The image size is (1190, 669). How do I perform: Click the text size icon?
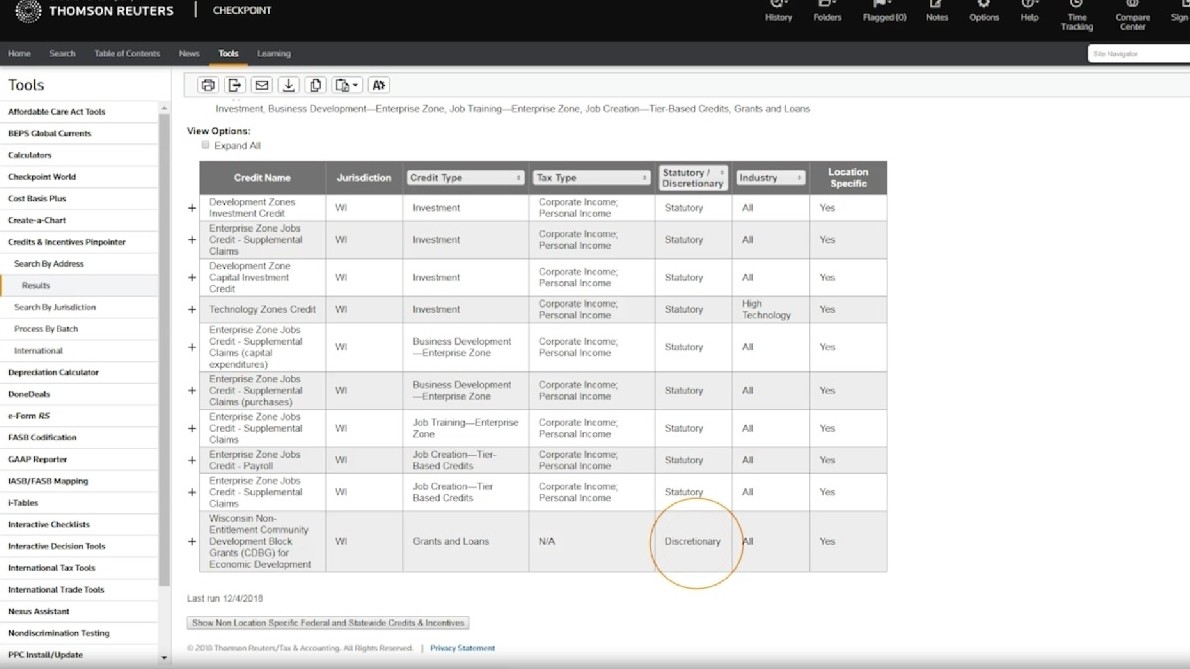(x=378, y=86)
